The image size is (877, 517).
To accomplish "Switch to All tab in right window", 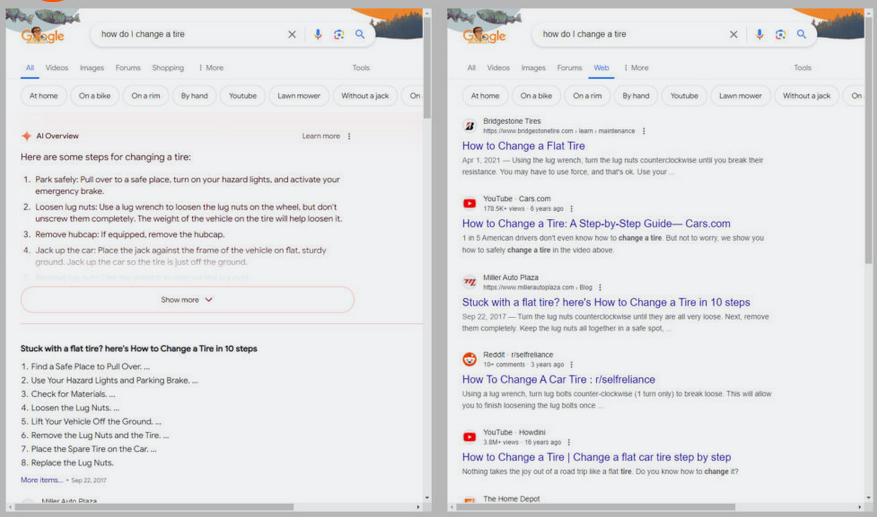I will [471, 68].
